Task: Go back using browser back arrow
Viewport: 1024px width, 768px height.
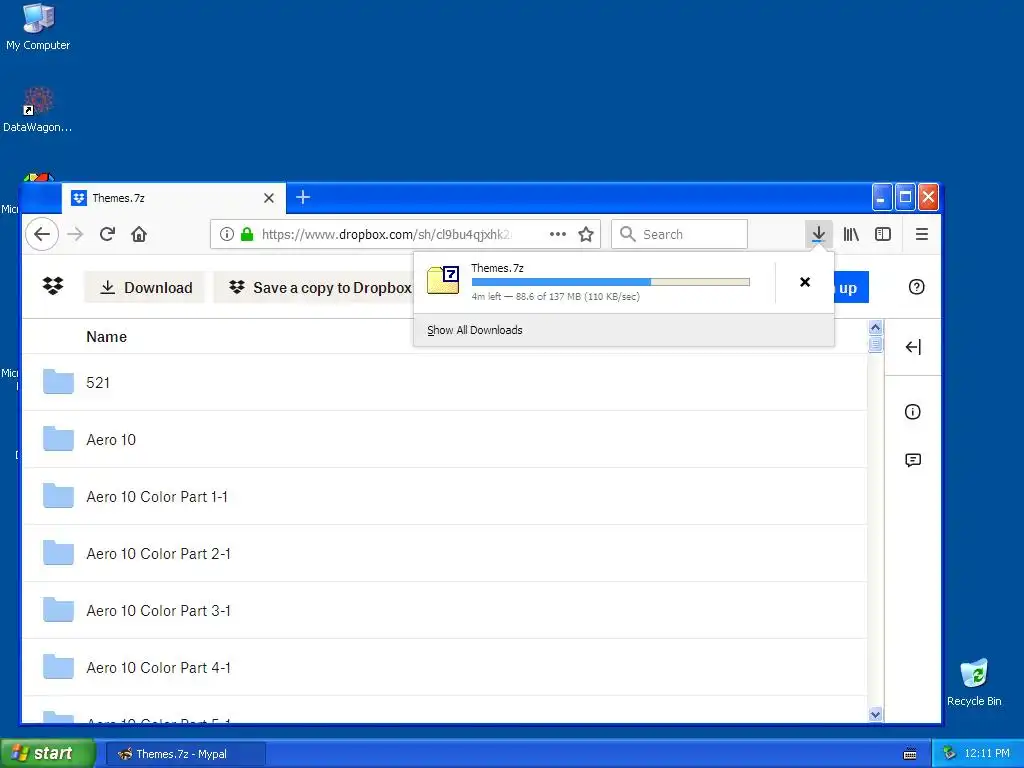Action: tap(42, 234)
